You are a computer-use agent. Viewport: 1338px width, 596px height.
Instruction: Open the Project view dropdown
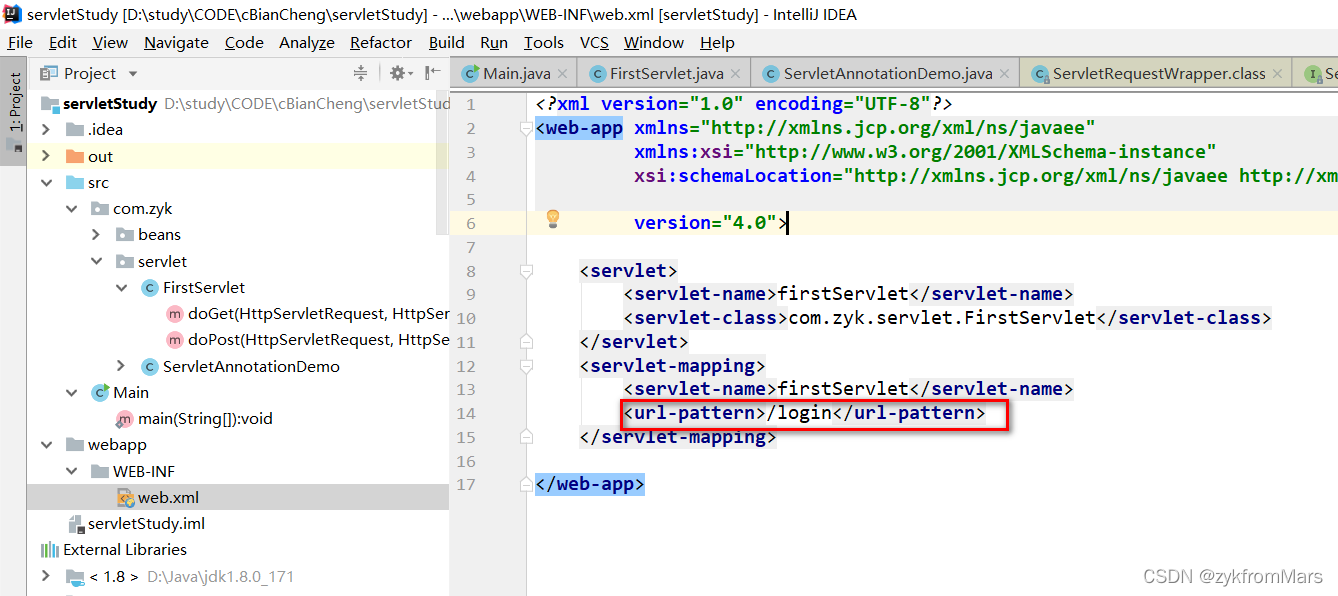pos(133,74)
